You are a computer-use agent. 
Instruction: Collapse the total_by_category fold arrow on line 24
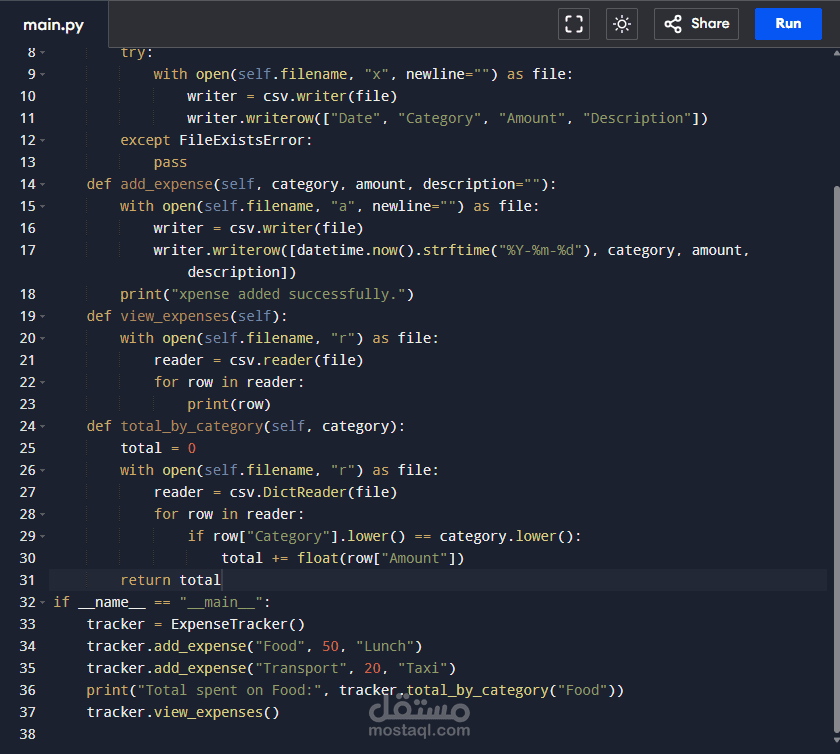[x=42, y=426]
